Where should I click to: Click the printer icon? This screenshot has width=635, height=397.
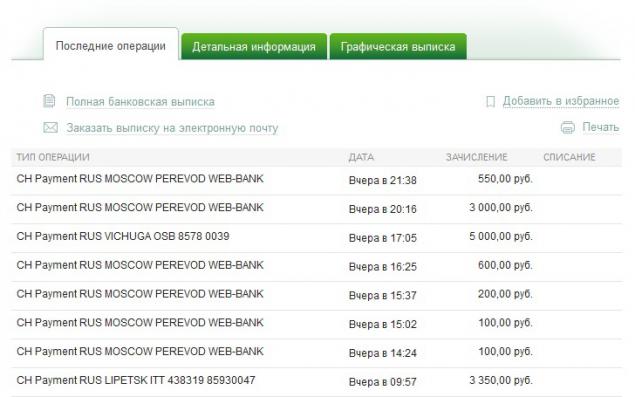pyautogui.click(x=567, y=128)
